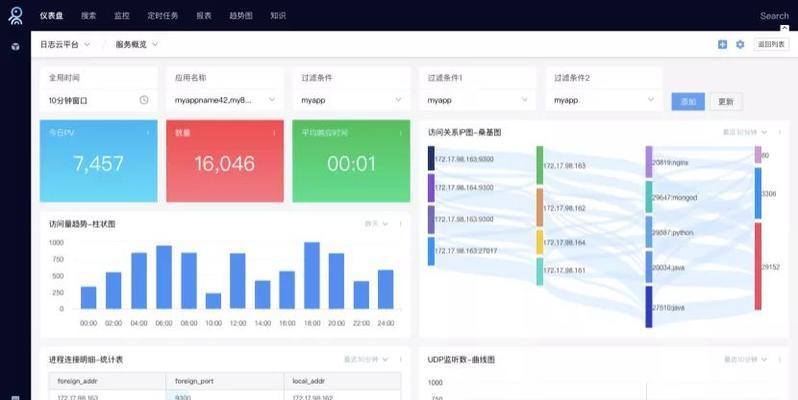Open the 过滤条件 myapp dropdown

tap(351, 100)
